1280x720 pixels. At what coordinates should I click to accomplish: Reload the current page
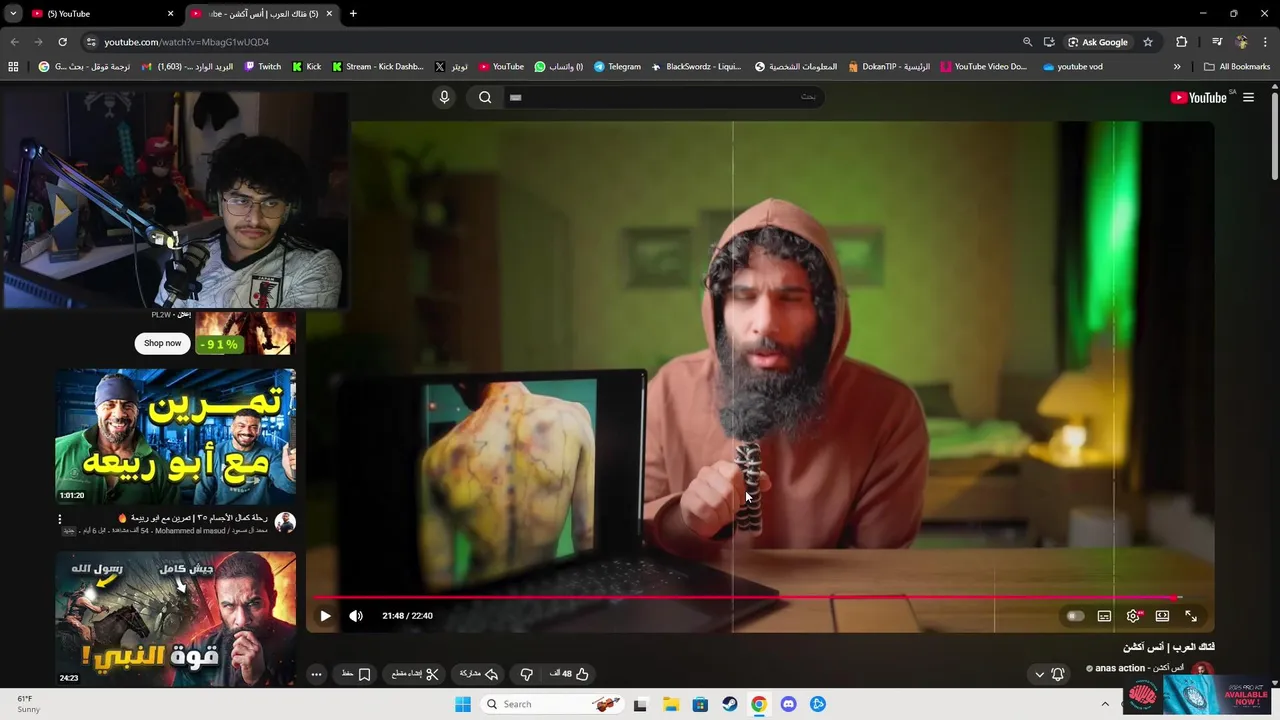pyautogui.click(x=62, y=42)
